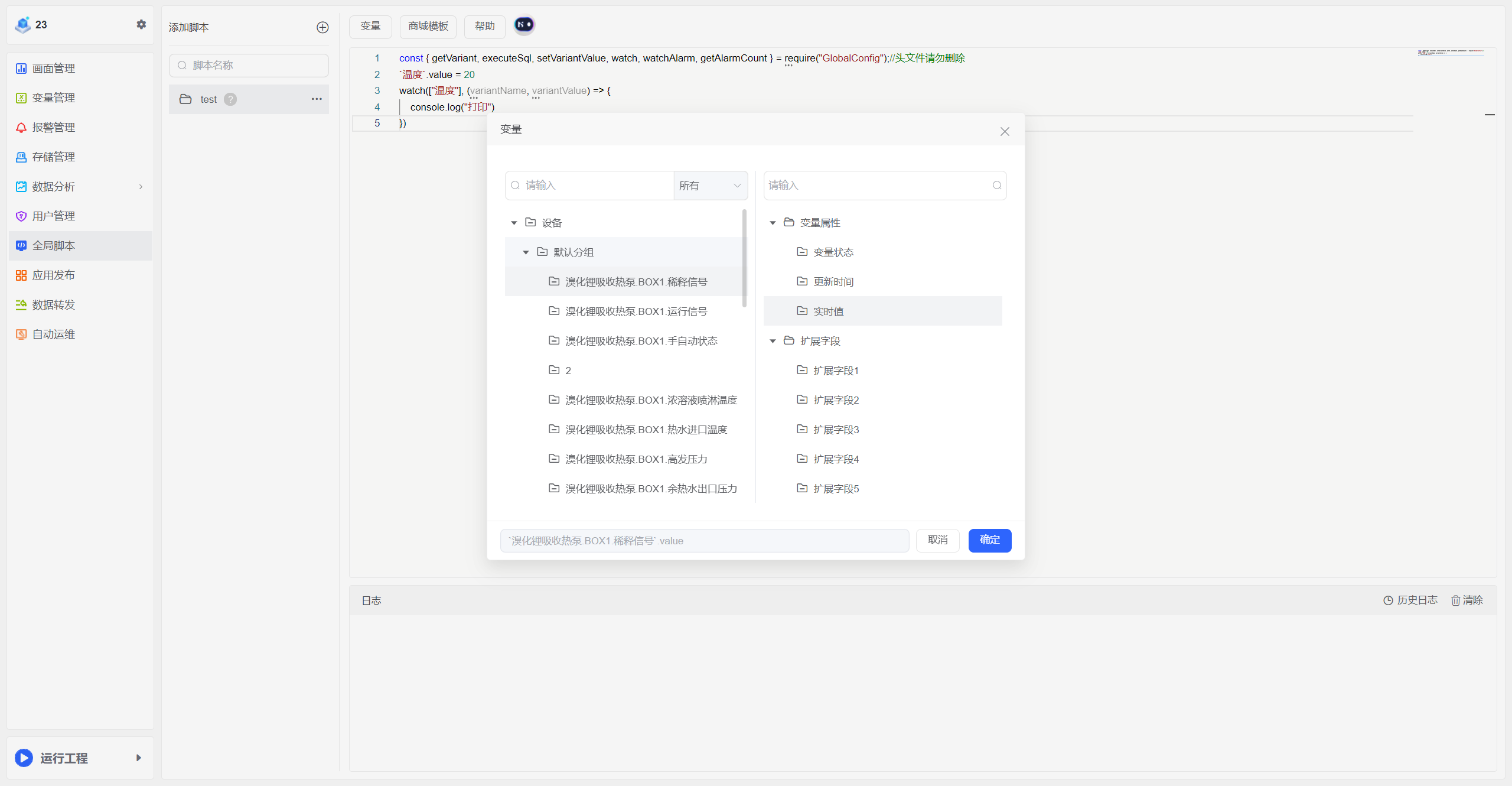Click the search icon in the property search box

point(997,186)
